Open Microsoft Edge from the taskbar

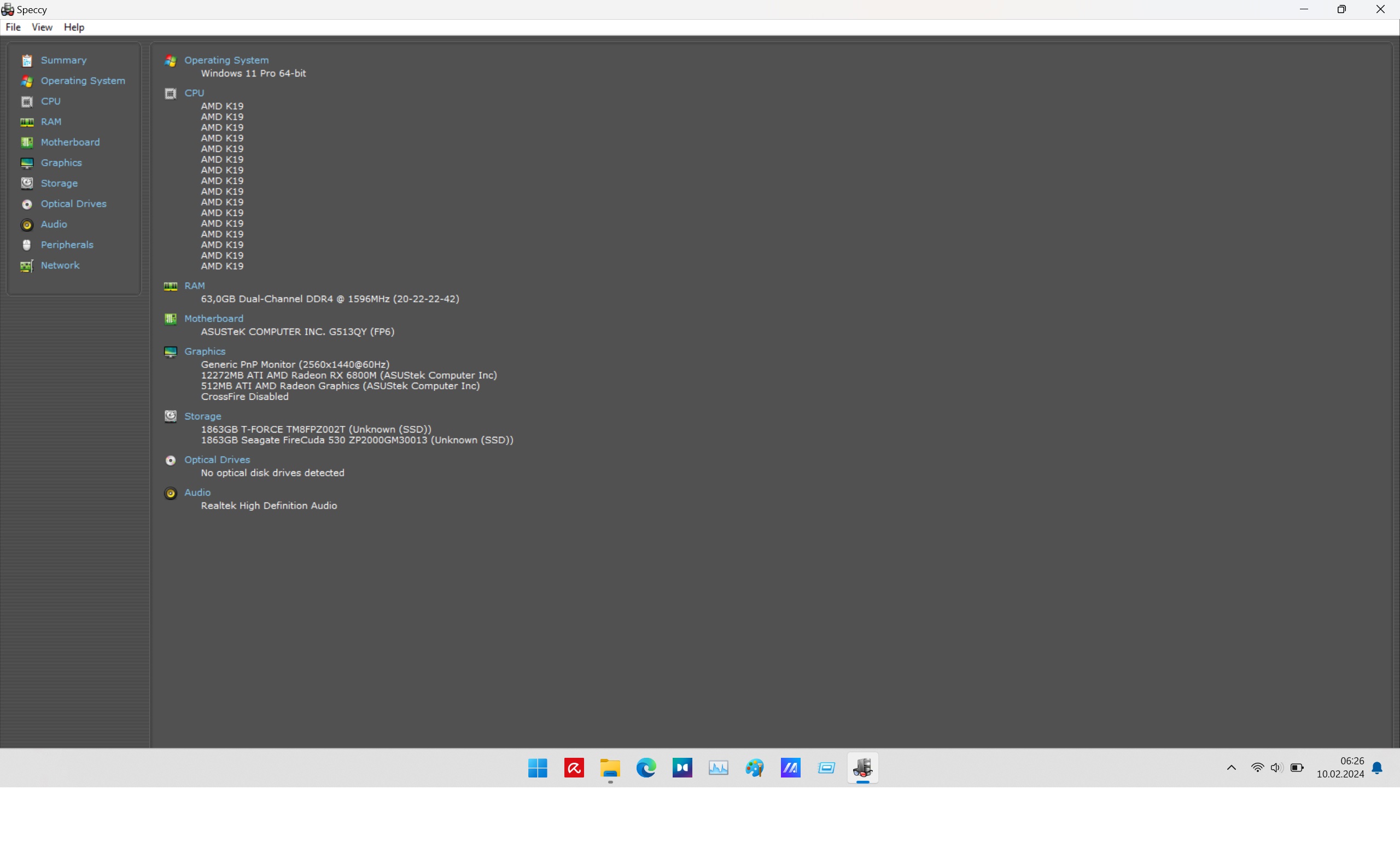click(x=646, y=768)
